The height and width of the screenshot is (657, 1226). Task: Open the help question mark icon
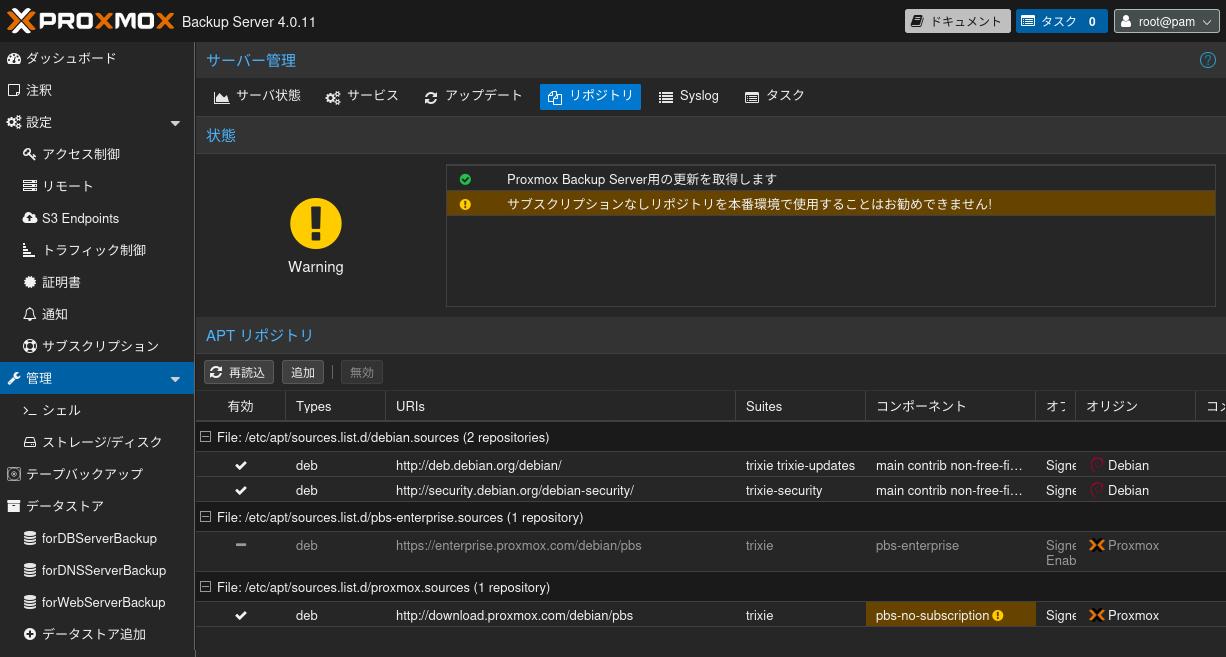pos(1207,60)
